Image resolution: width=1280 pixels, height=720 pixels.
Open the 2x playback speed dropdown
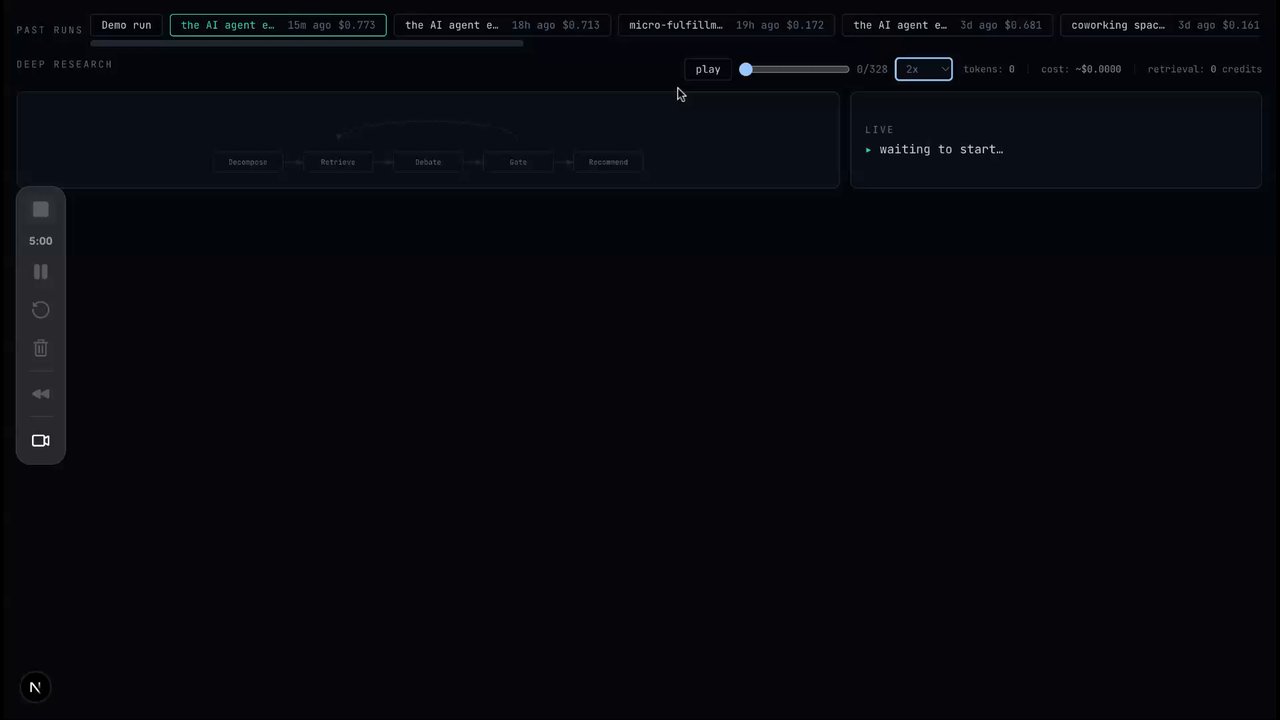pos(924,69)
